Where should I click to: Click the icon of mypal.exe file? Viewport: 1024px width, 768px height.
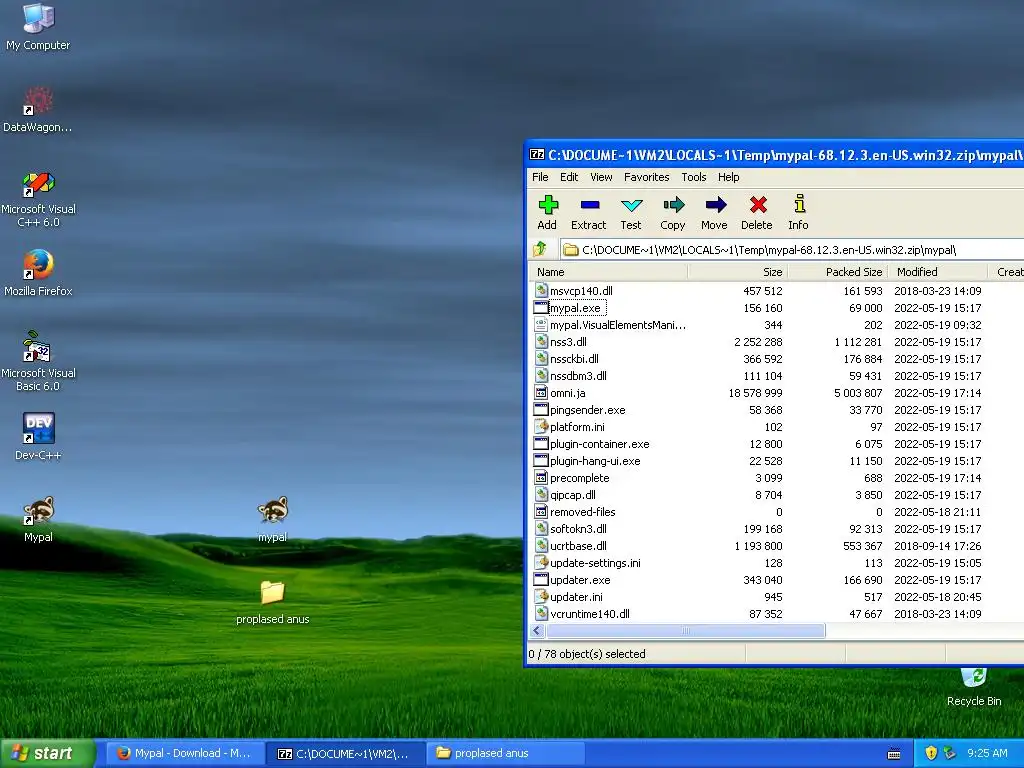(541, 308)
